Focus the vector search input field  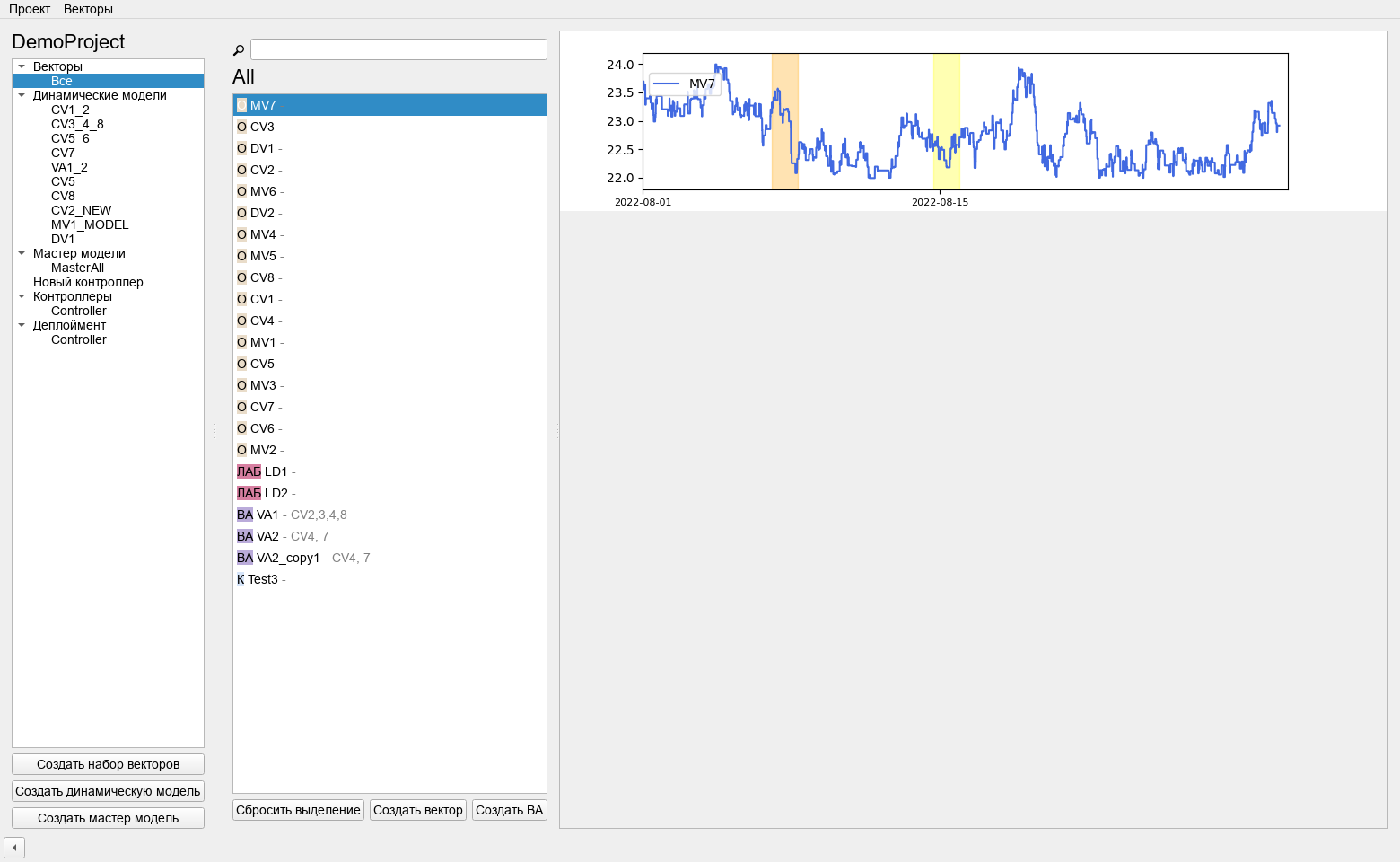tap(398, 49)
